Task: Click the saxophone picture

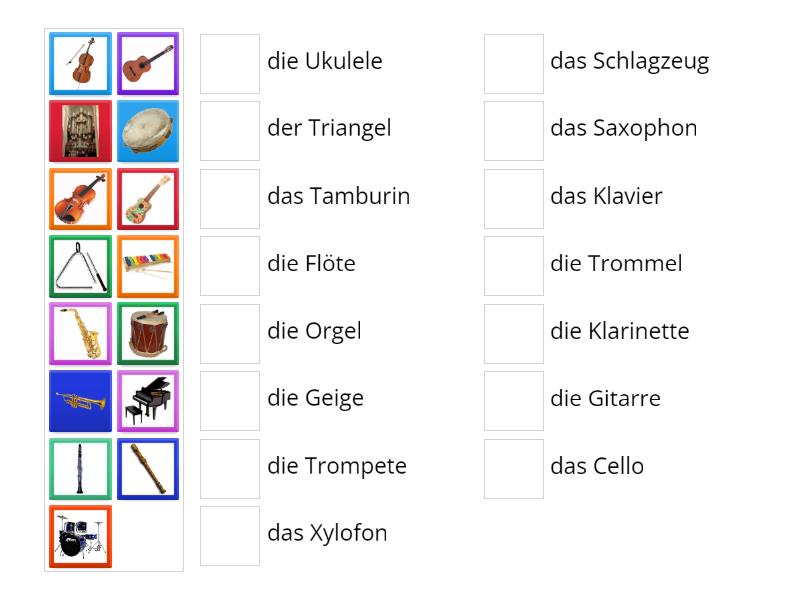Action: click(x=79, y=333)
